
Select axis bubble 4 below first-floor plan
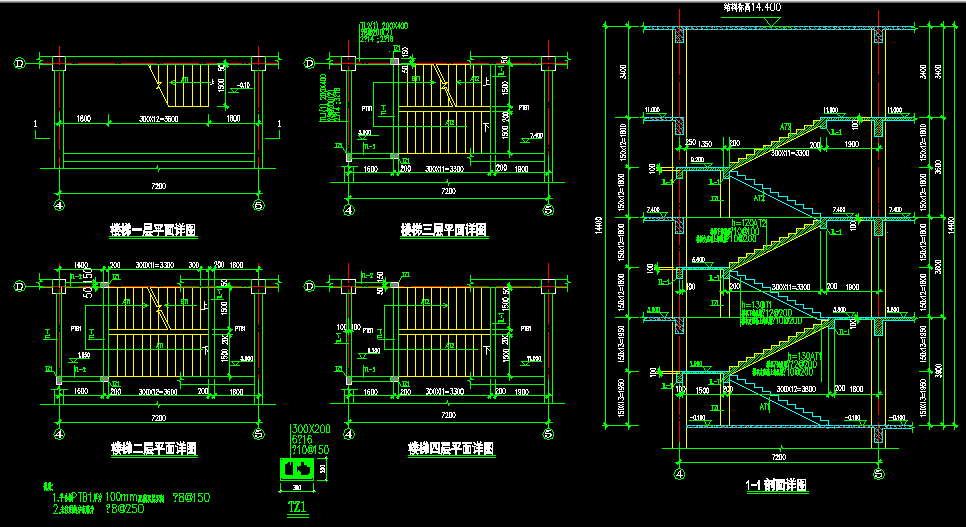click(x=58, y=207)
